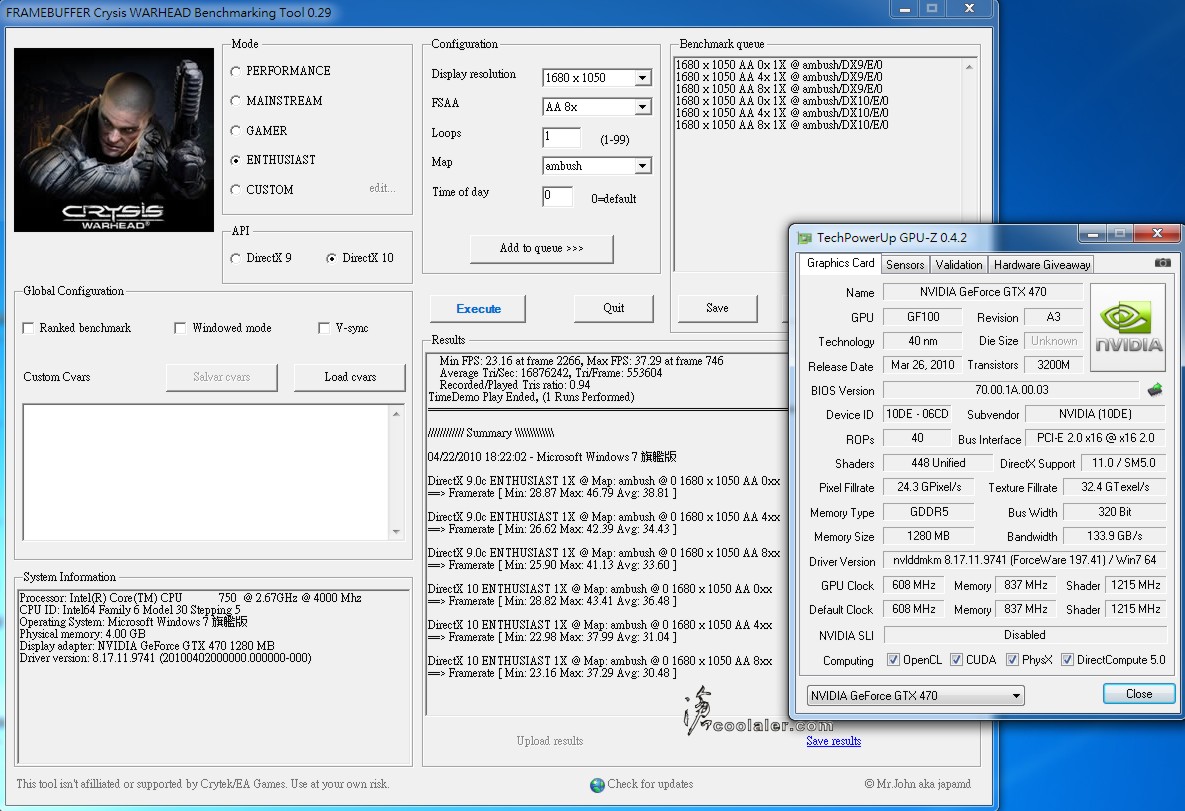Switch to Graphics Card tab
Viewport: 1185px width, 811px height.
[x=840, y=263]
